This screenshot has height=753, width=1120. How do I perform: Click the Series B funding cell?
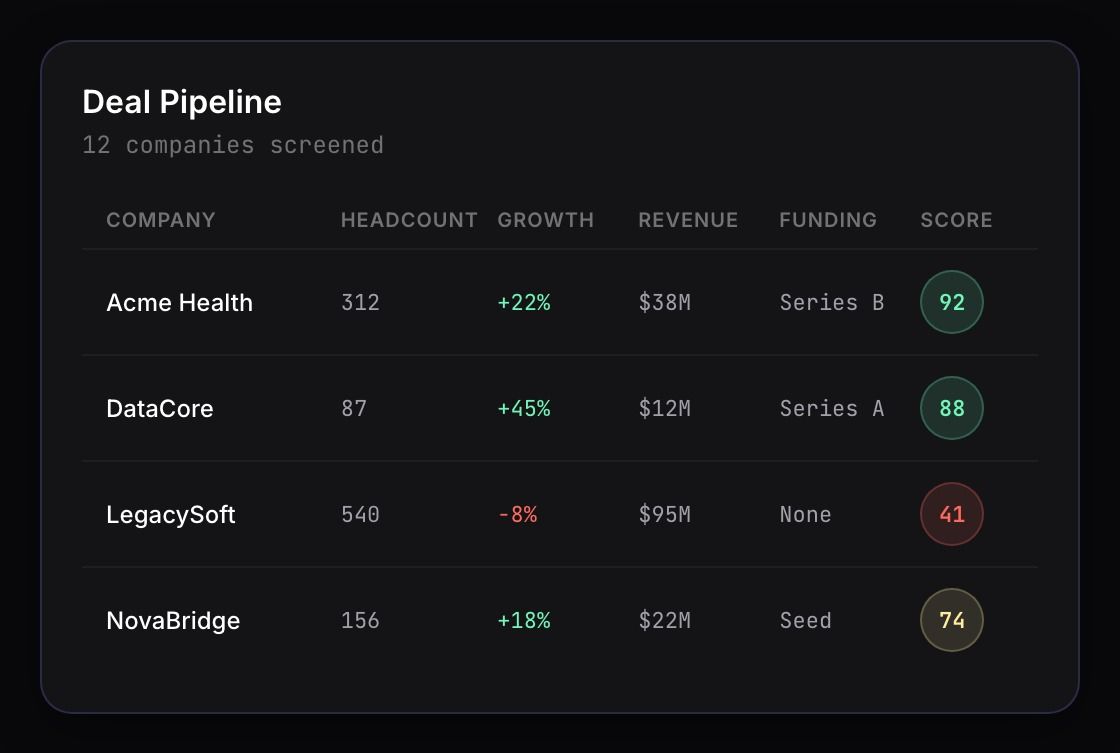(x=831, y=302)
